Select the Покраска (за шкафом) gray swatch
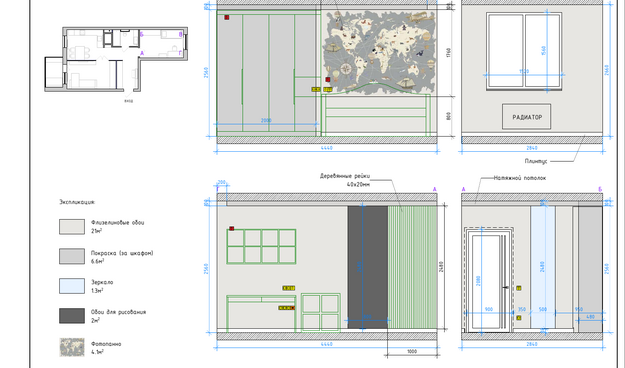625x368 pixels. point(72,256)
